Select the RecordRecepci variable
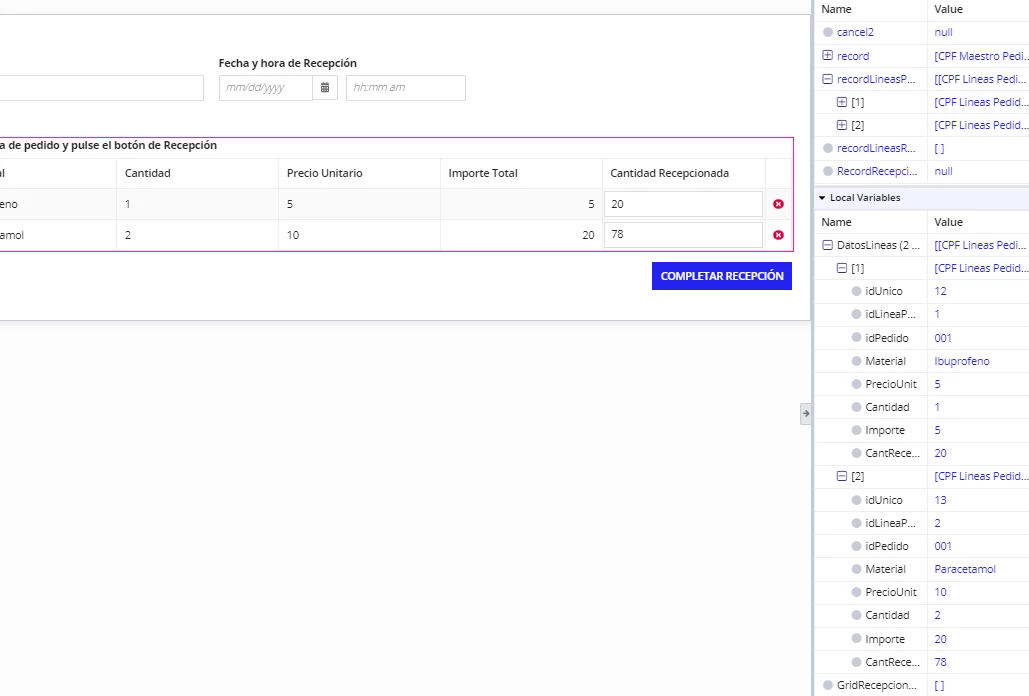The width and height of the screenshot is (1029, 696). (877, 171)
